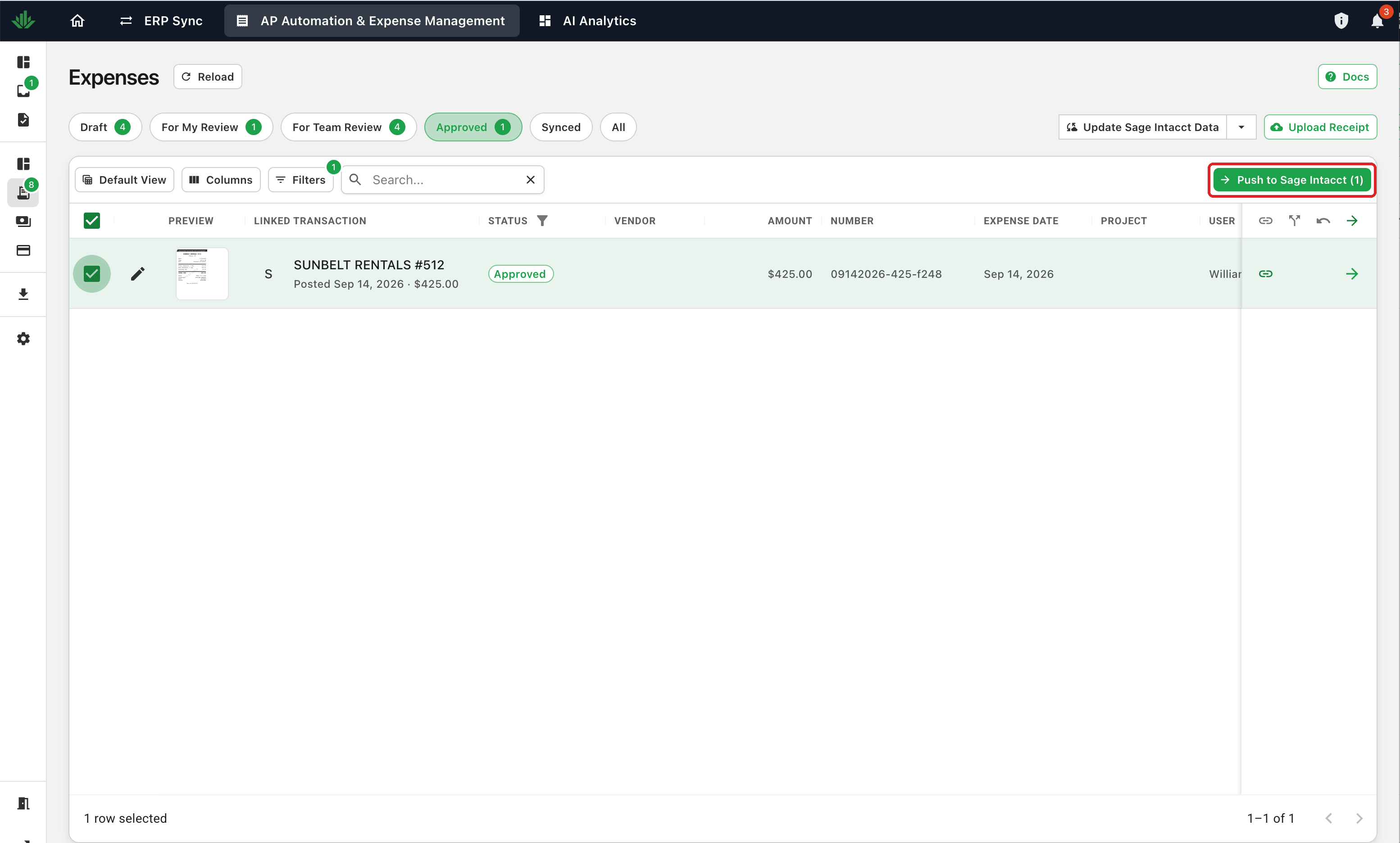Click the green leaf app logo

tap(23, 20)
